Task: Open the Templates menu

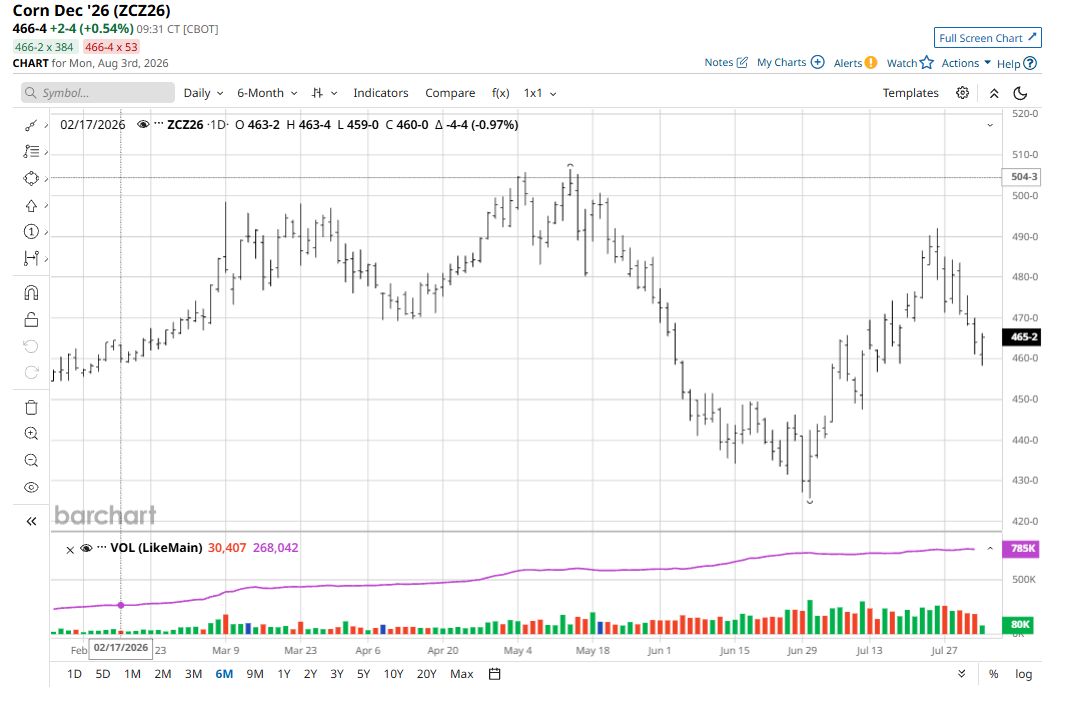Action: (x=910, y=93)
